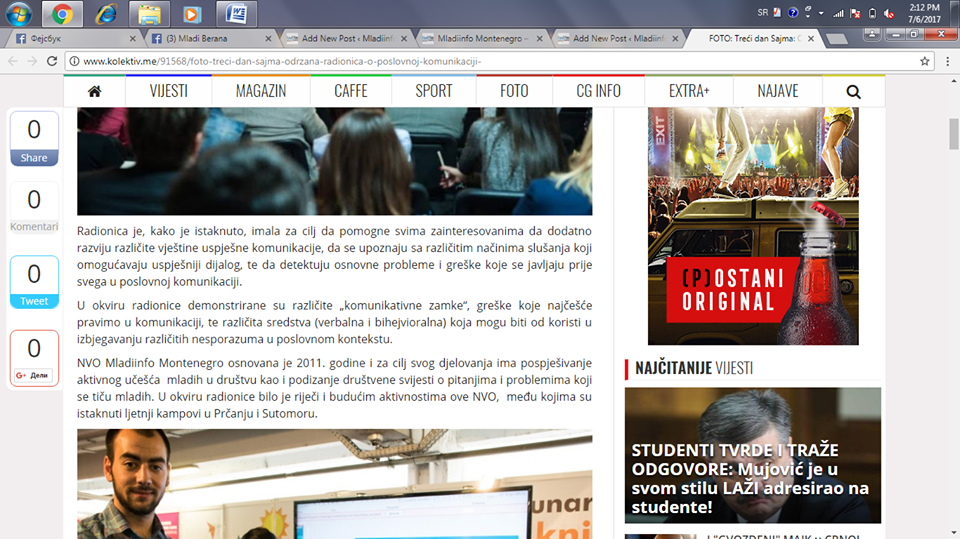This screenshot has width=960, height=539.
Task: Close the Фејсбук tab
Action: pos(133,39)
